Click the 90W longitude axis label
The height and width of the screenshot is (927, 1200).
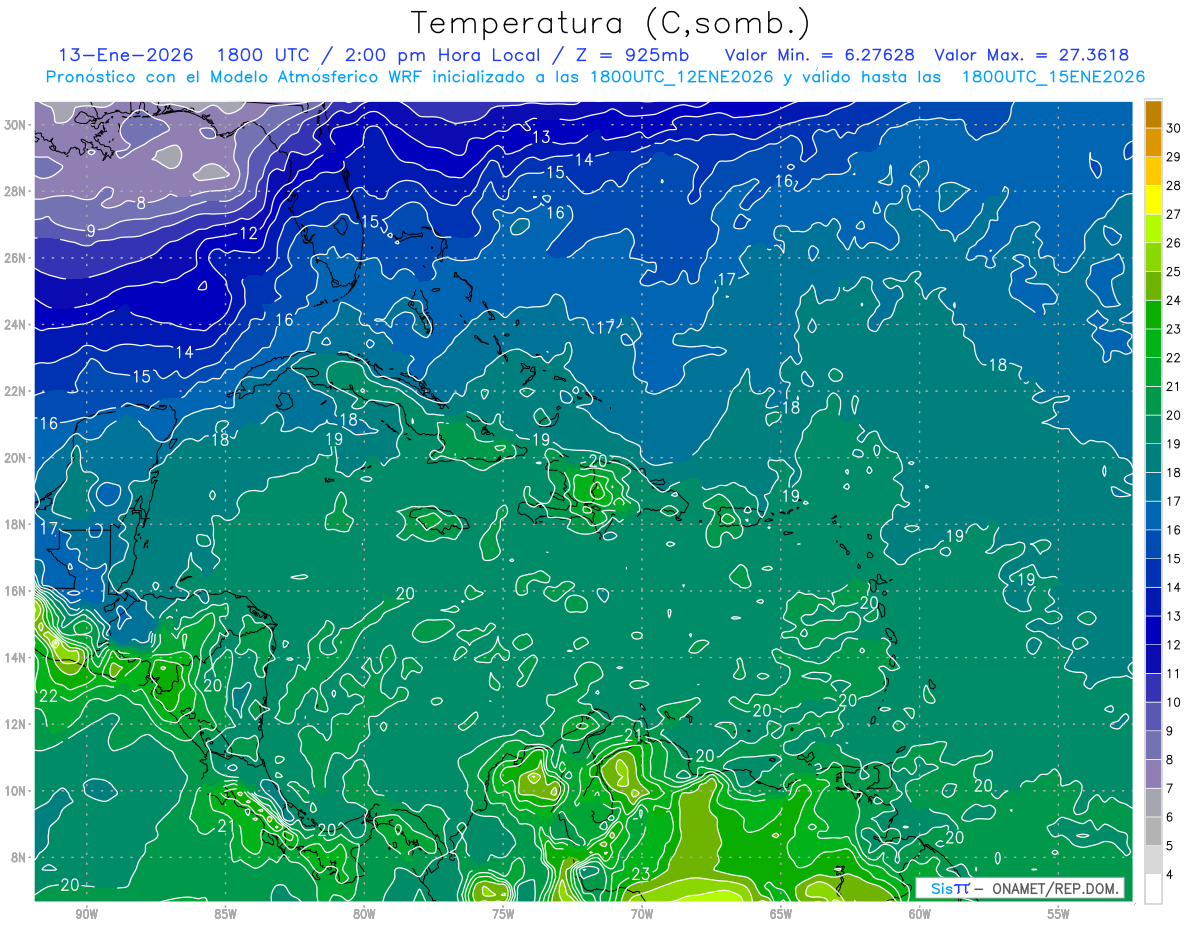[x=86, y=914]
